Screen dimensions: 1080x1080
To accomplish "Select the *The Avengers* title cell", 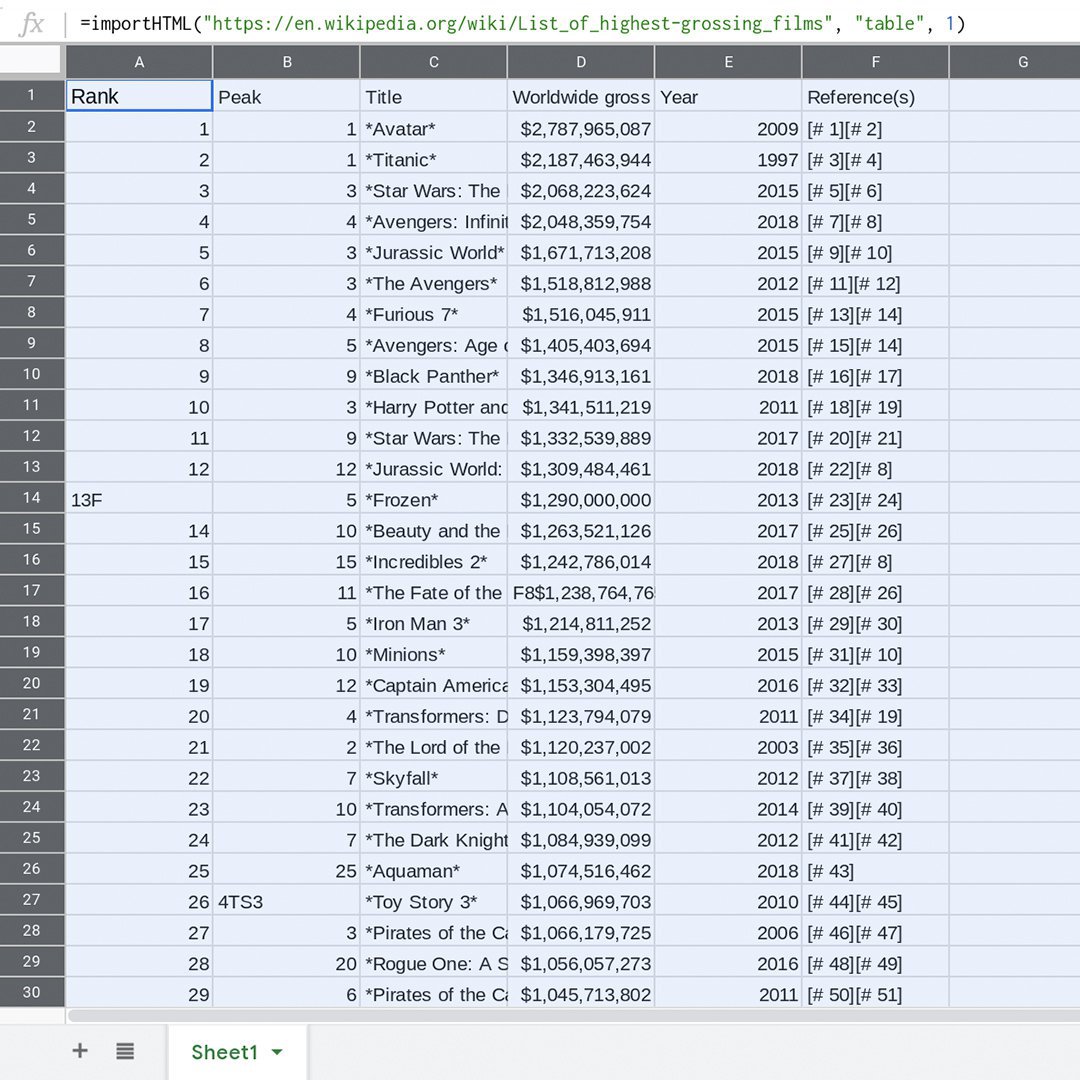I will click(x=434, y=283).
